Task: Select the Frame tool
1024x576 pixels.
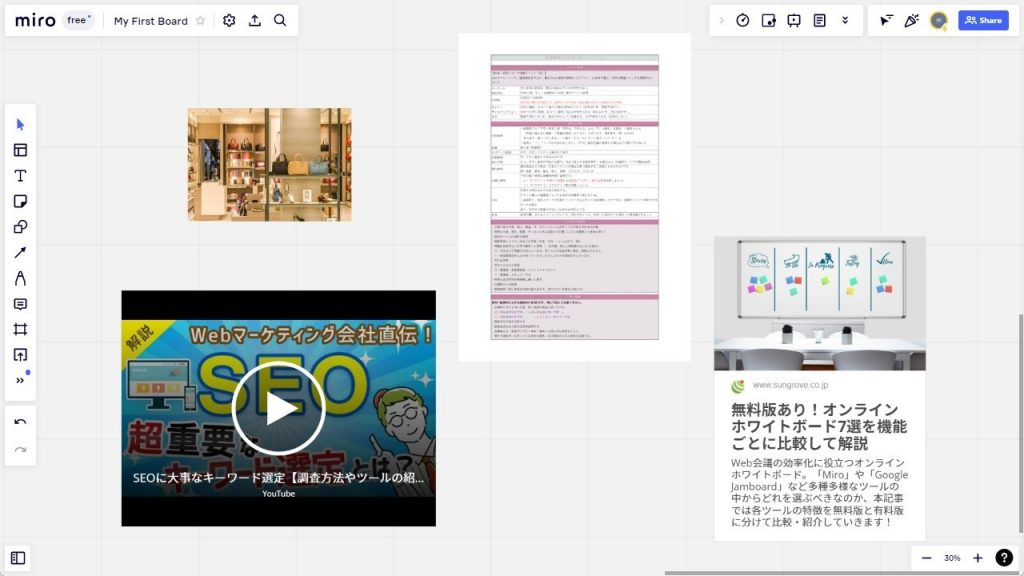Action: click(20, 329)
